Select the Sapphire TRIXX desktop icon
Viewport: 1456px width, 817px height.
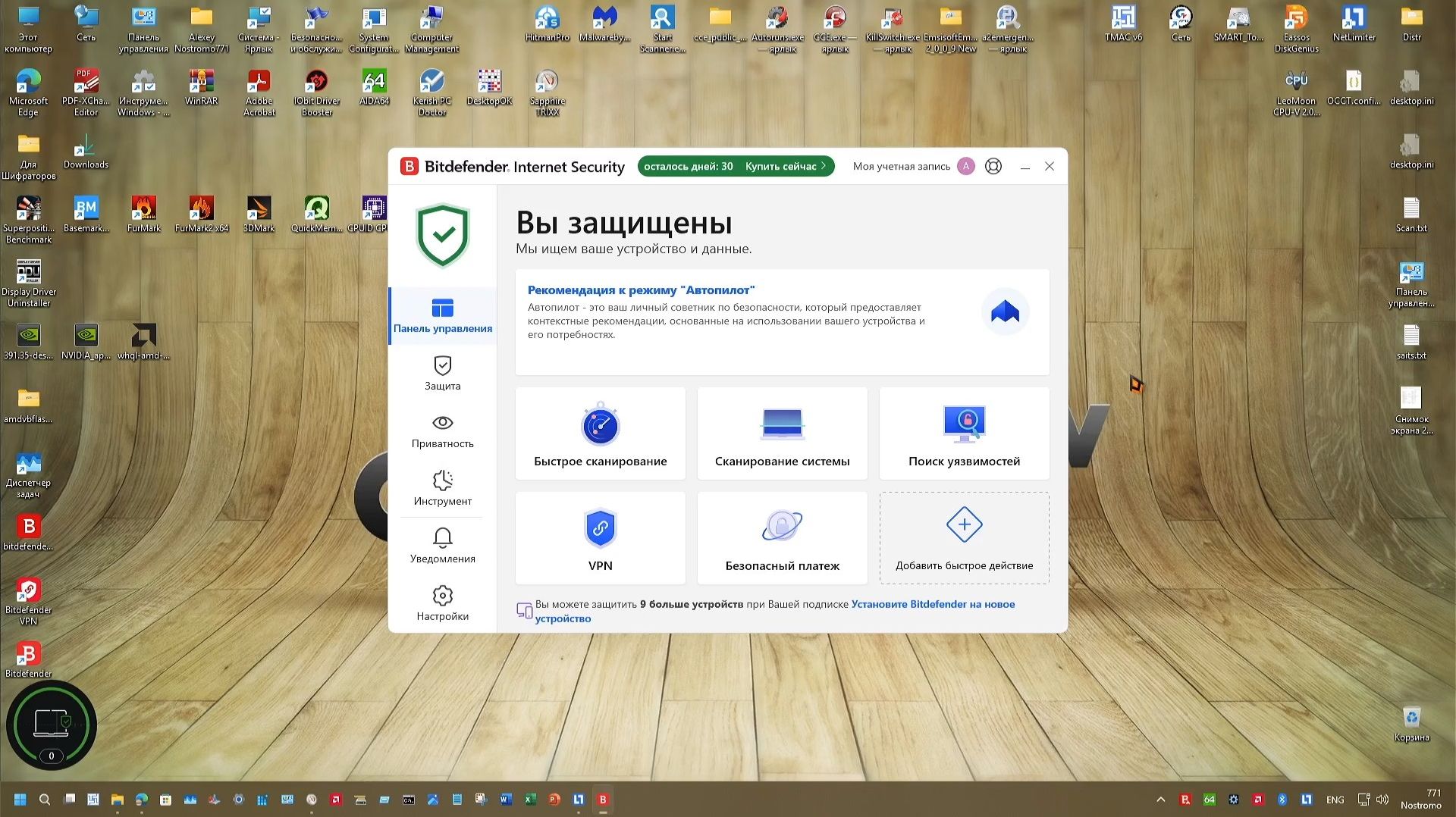[548, 94]
